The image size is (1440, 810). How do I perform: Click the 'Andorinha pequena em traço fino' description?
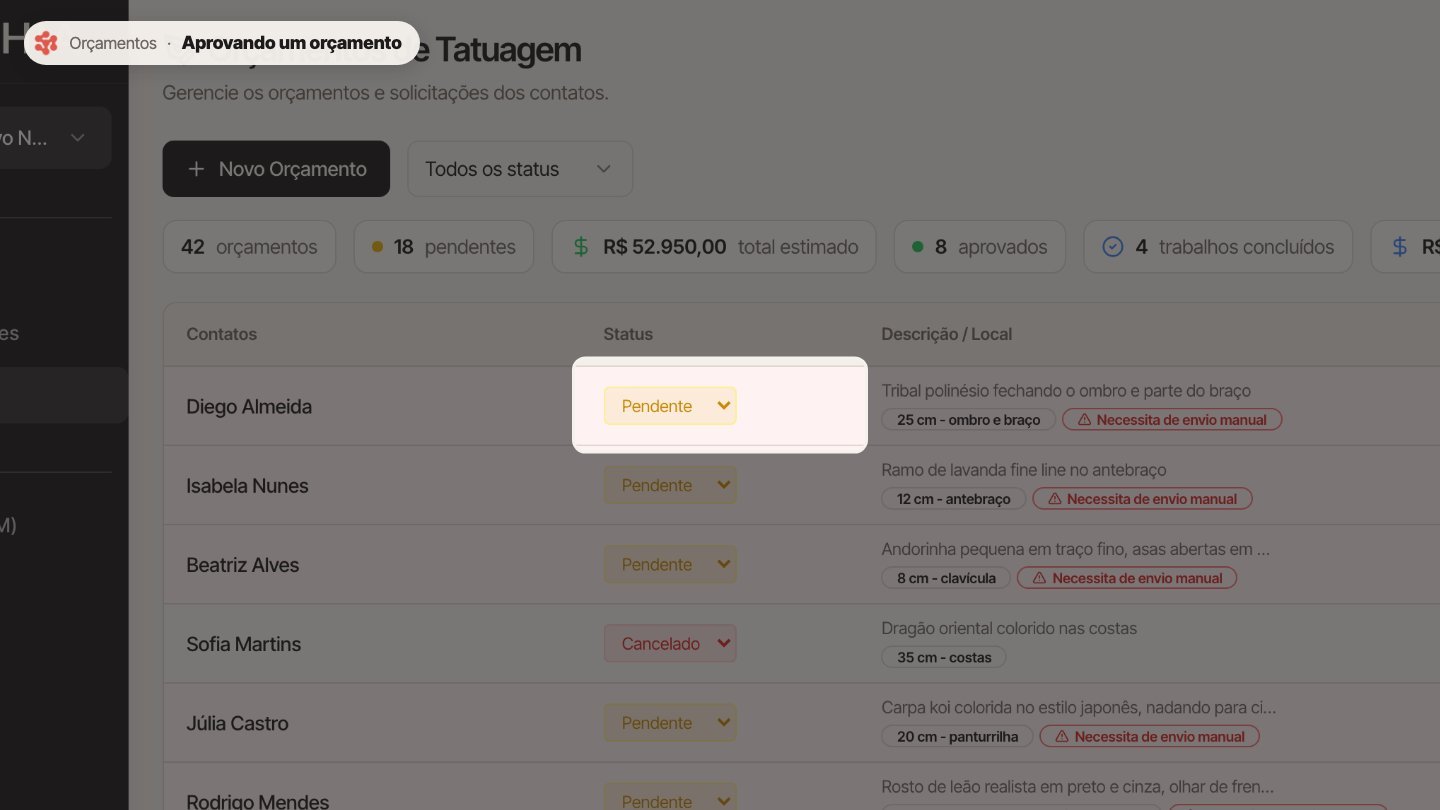click(x=1076, y=550)
